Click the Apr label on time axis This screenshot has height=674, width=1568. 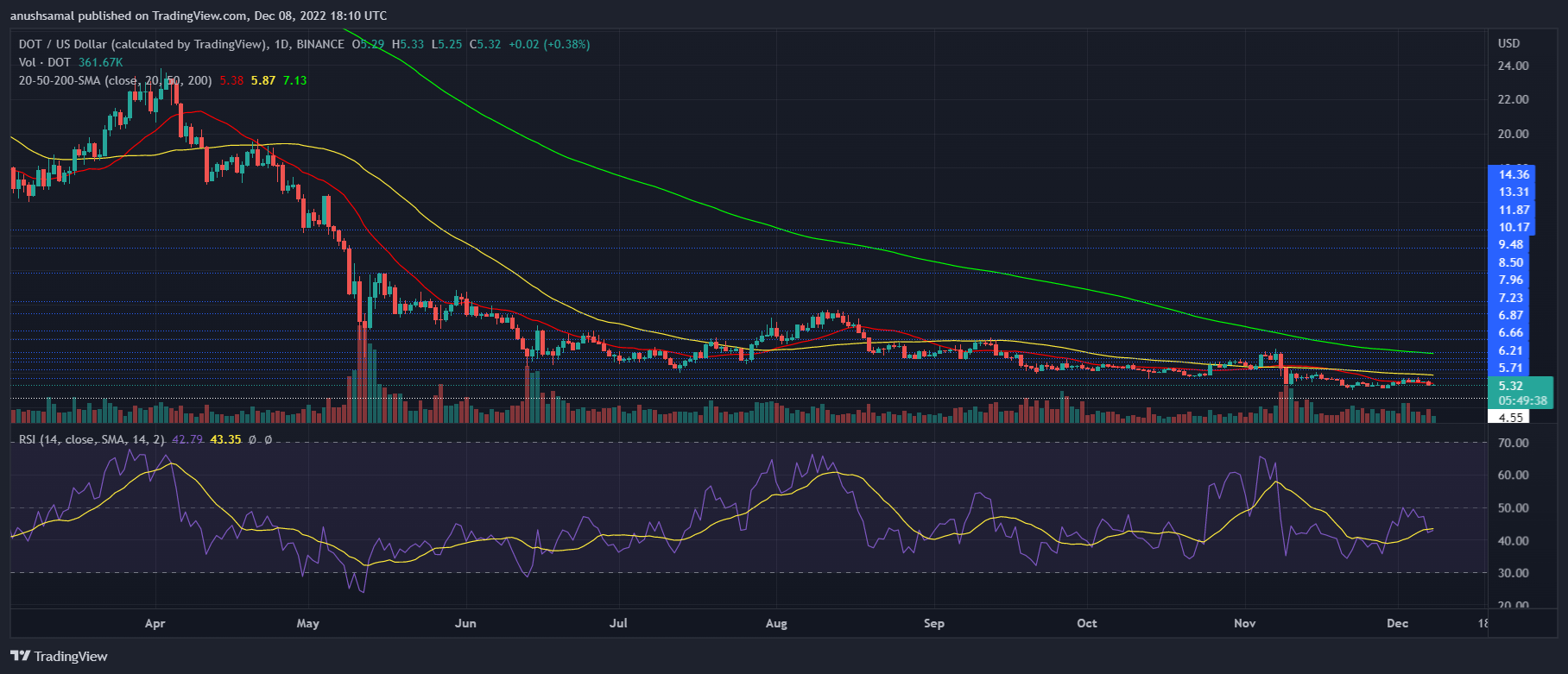pos(155,623)
